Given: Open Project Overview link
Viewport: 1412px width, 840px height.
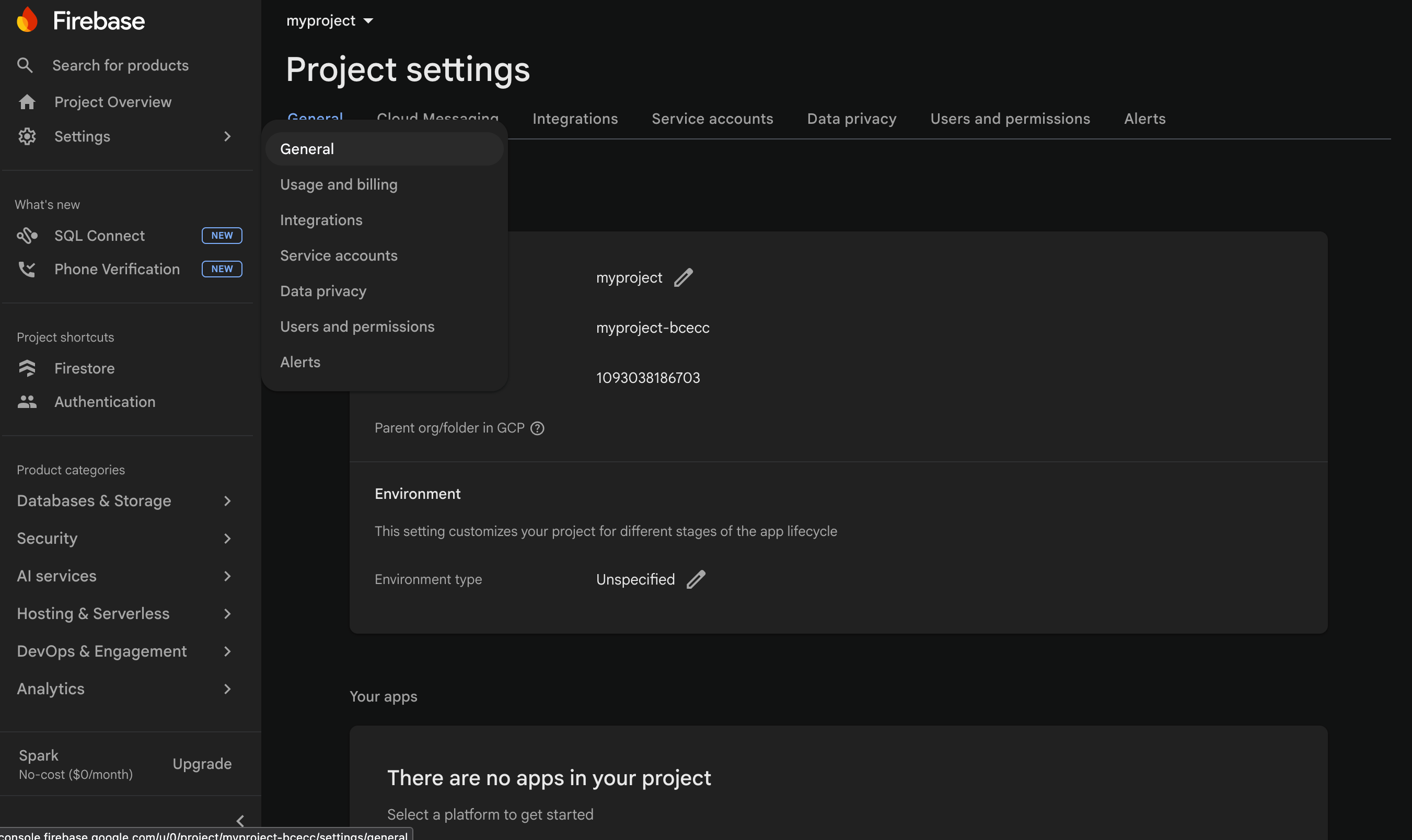Looking at the screenshot, I should (113, 102).
